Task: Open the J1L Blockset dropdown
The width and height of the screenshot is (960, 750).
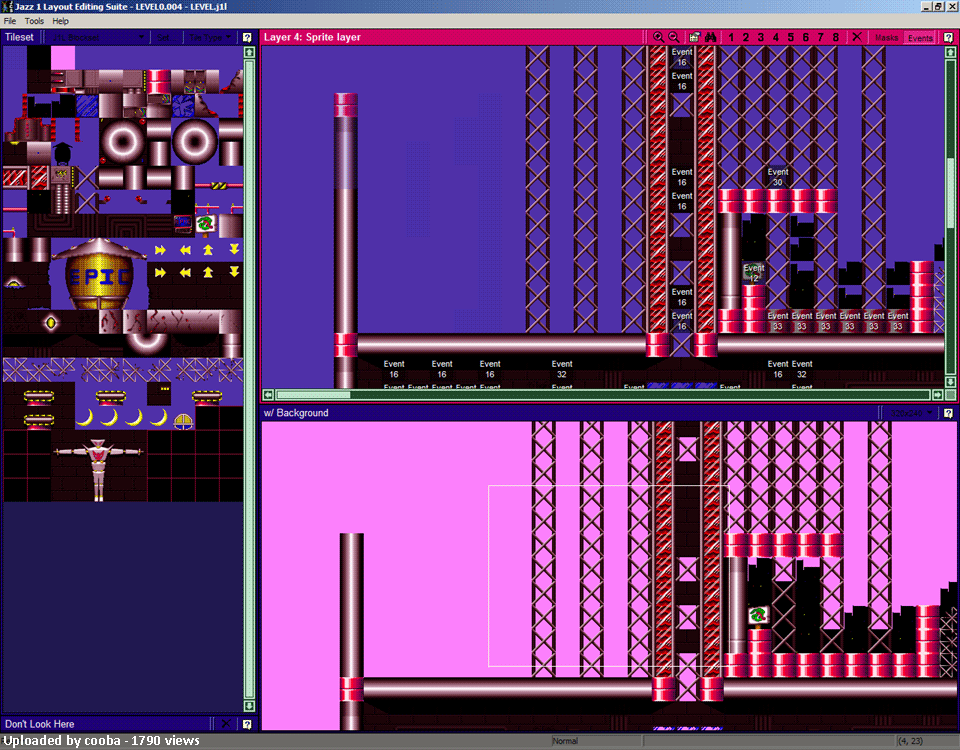Action: 97,37
